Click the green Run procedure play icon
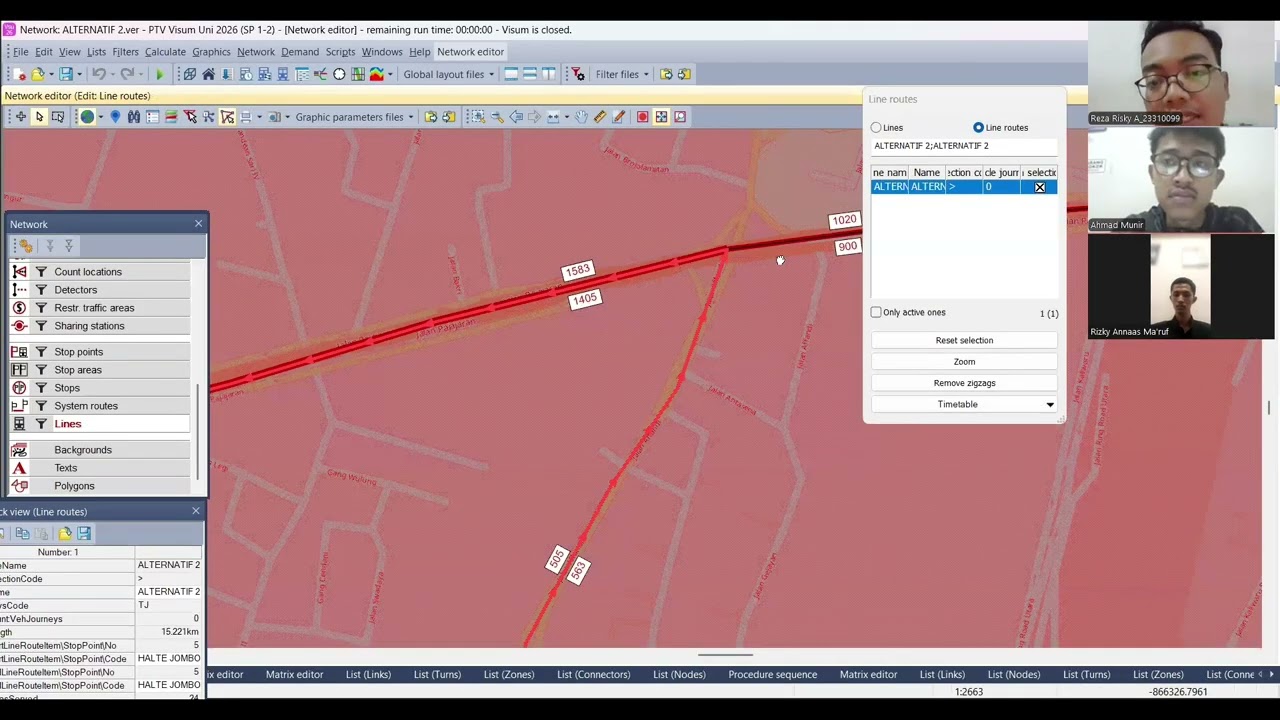Viewport: 1280px width, 720px height. tap(159, 74)
